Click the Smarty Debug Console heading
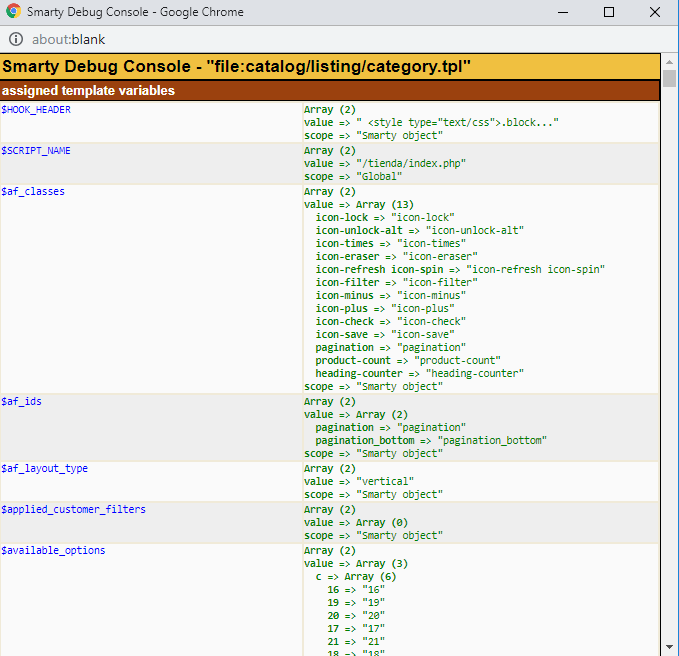Viewport: 679px width, 656px height. coord(236,67)
